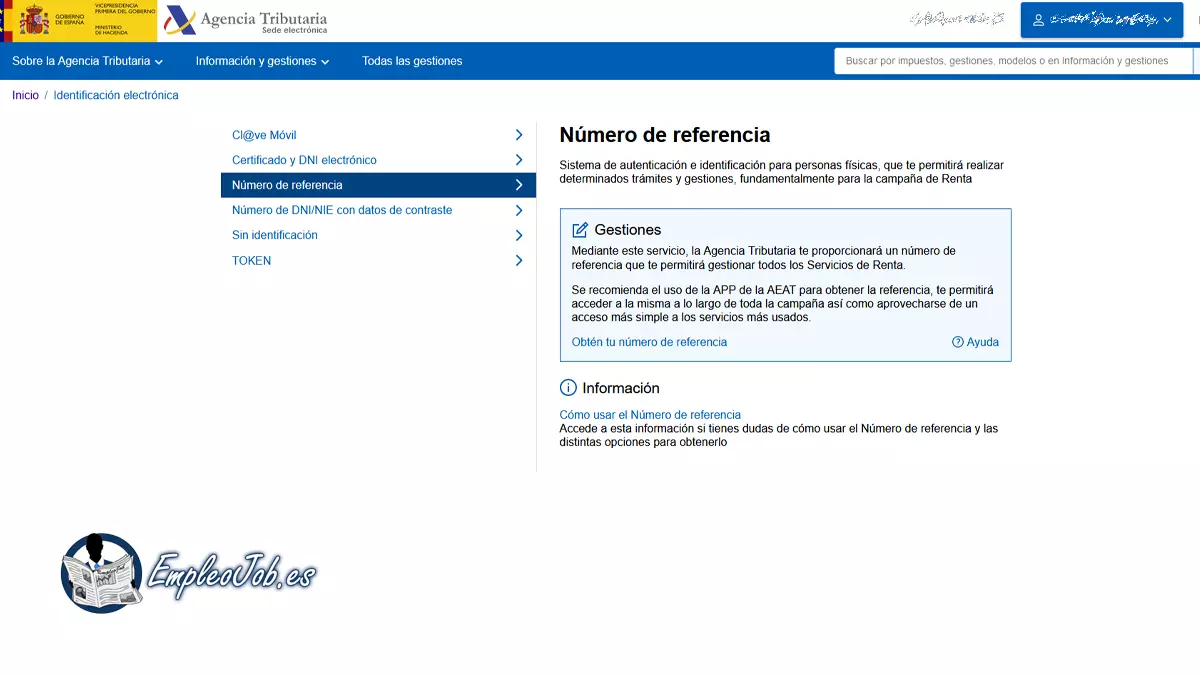Open Todas las gestiones
This screenshot has height=675, width=1200.
[412, 61]
